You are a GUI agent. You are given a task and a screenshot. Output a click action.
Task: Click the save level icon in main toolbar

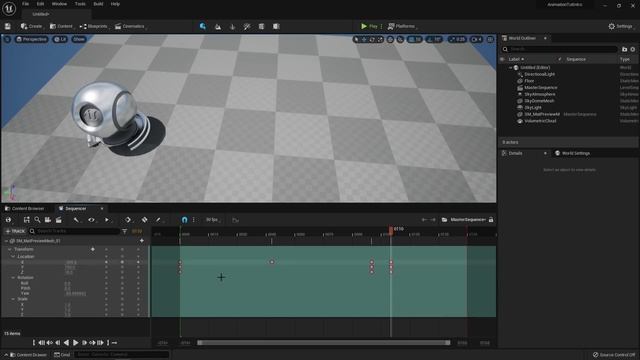(8, 26)
